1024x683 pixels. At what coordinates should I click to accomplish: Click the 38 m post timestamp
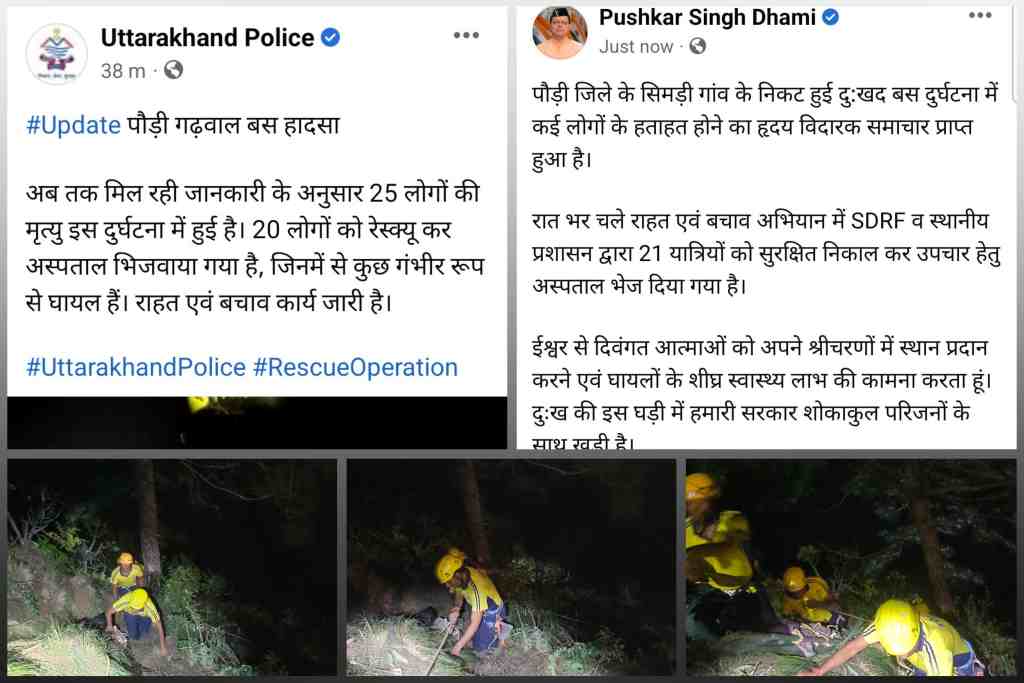pos(123,71)
